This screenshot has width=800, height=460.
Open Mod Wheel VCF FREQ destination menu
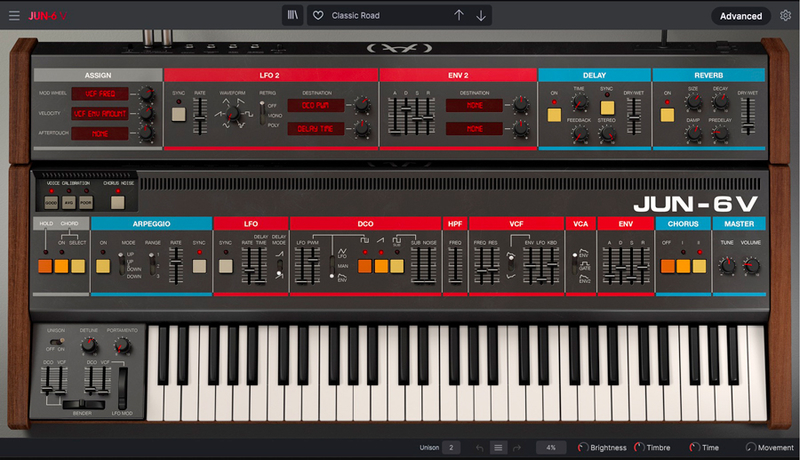(x=100, y=94)
